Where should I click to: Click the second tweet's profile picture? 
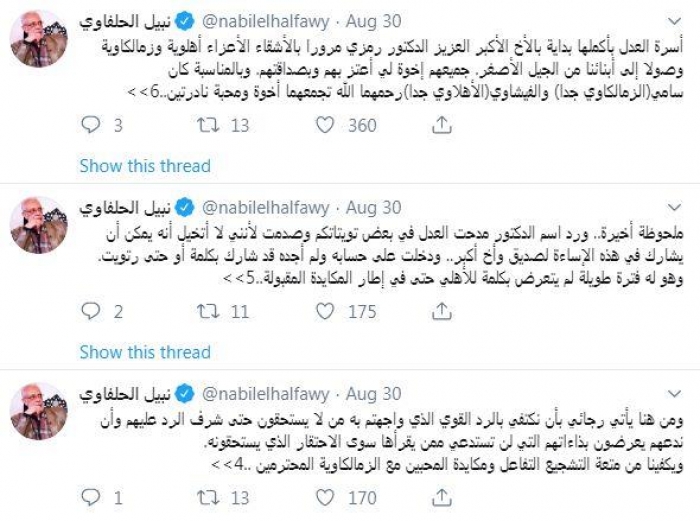38,226
